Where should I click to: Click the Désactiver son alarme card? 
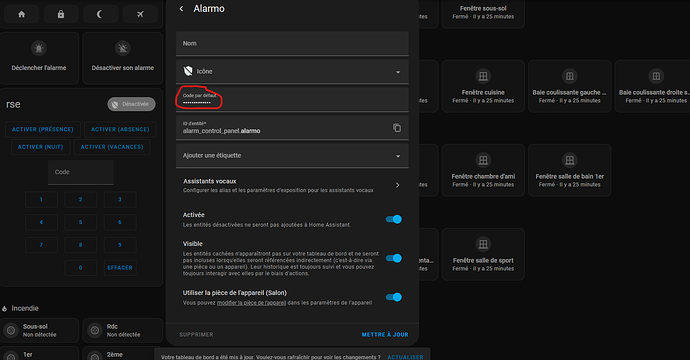coord(123,58)
